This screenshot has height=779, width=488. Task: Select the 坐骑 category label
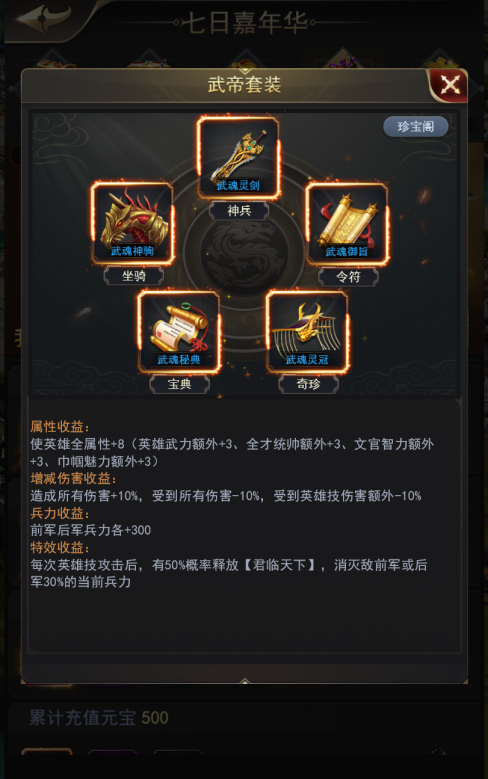point(134,276)
